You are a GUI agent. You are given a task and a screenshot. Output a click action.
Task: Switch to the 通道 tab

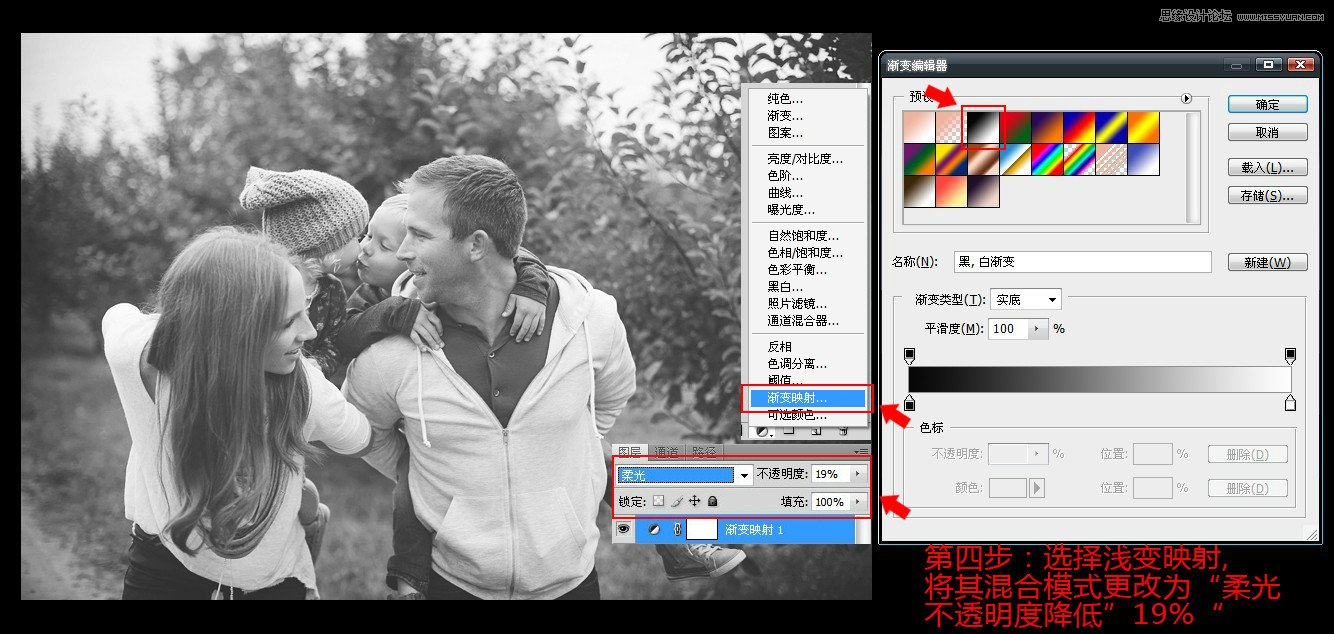click(667, 451)
